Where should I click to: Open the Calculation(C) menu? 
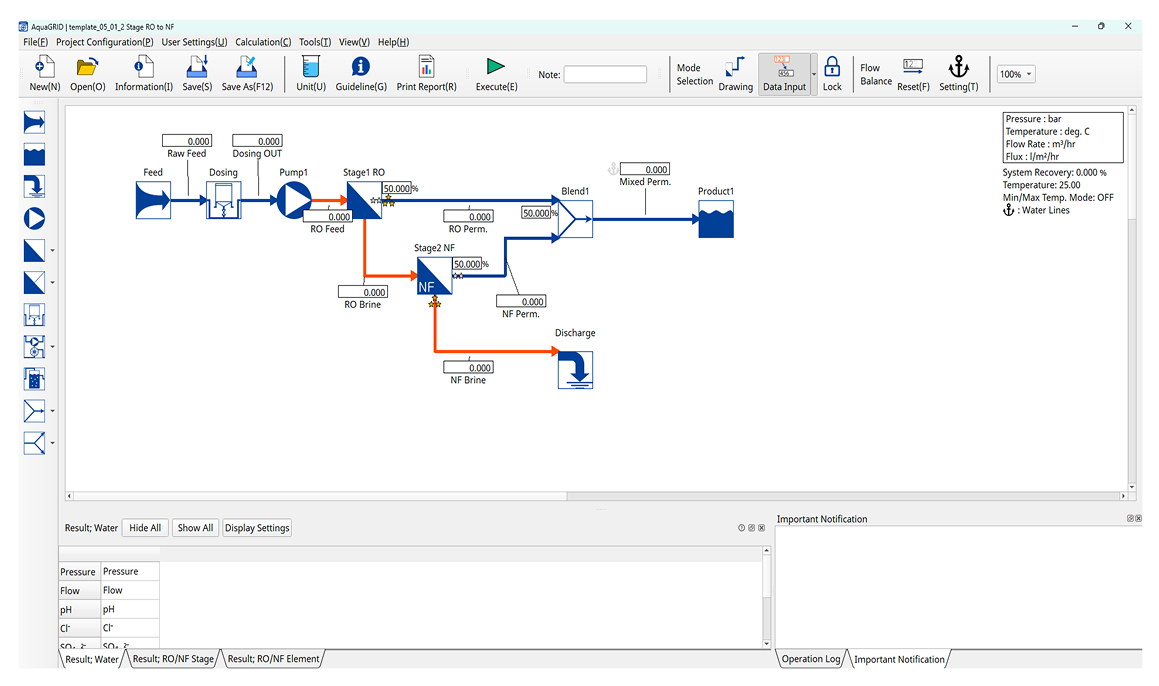[x=263, y=42]
